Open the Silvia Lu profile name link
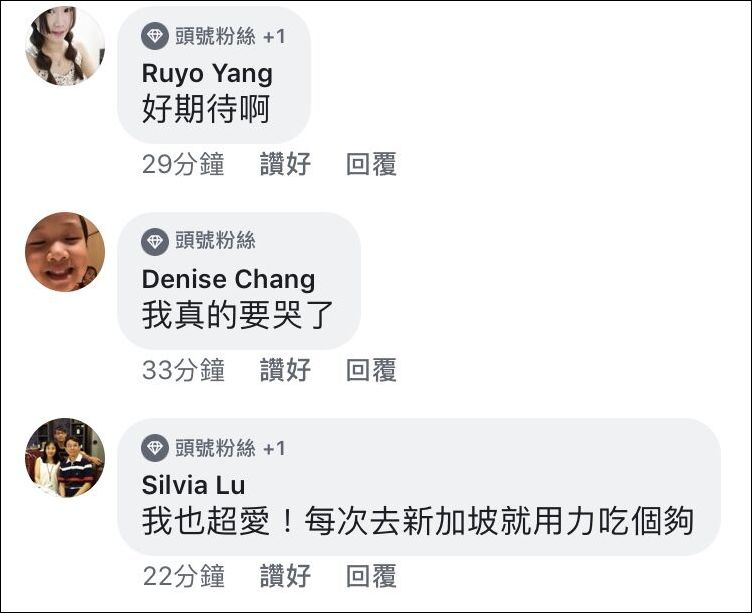The width and height of the screenshot is (752, 613). click(193, 484)
